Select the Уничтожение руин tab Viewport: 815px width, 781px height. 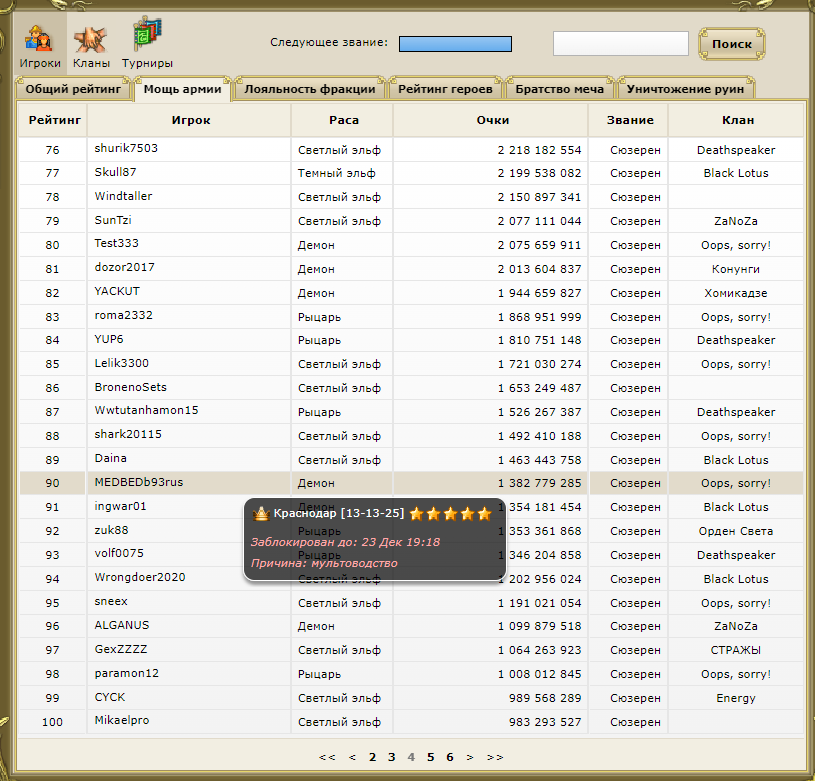tap(686, 89)
